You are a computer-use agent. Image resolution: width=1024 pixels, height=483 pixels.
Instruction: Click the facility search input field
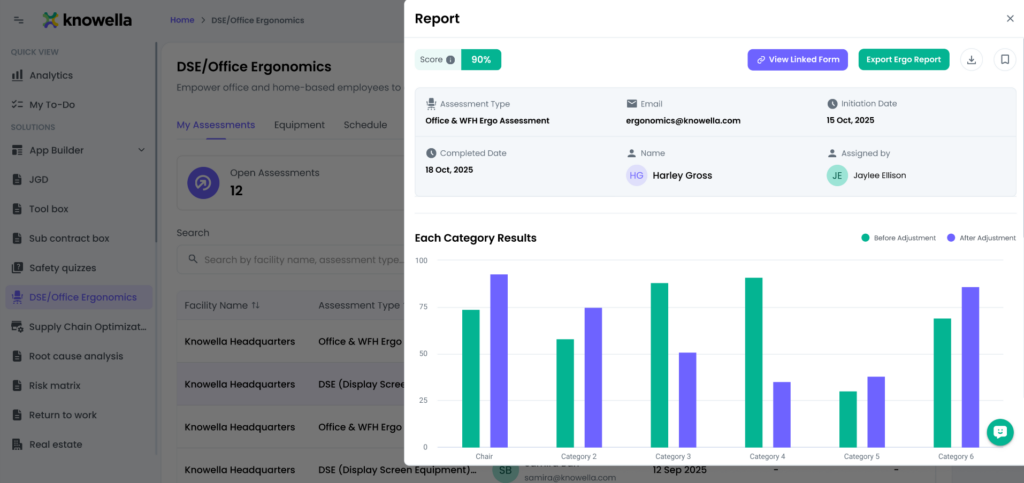[291, 260]
